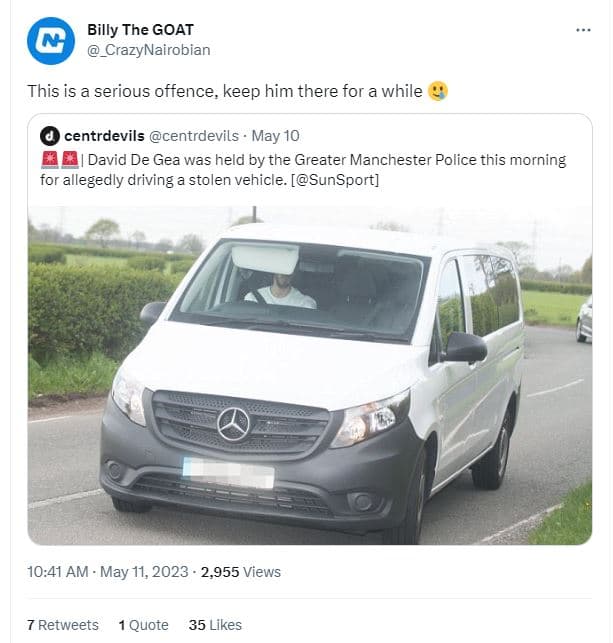The height and width of the screenshot is (643, 613).
Task: Show the 2,955 Views count
Action: pyautogui.click(x=241, y=572)
